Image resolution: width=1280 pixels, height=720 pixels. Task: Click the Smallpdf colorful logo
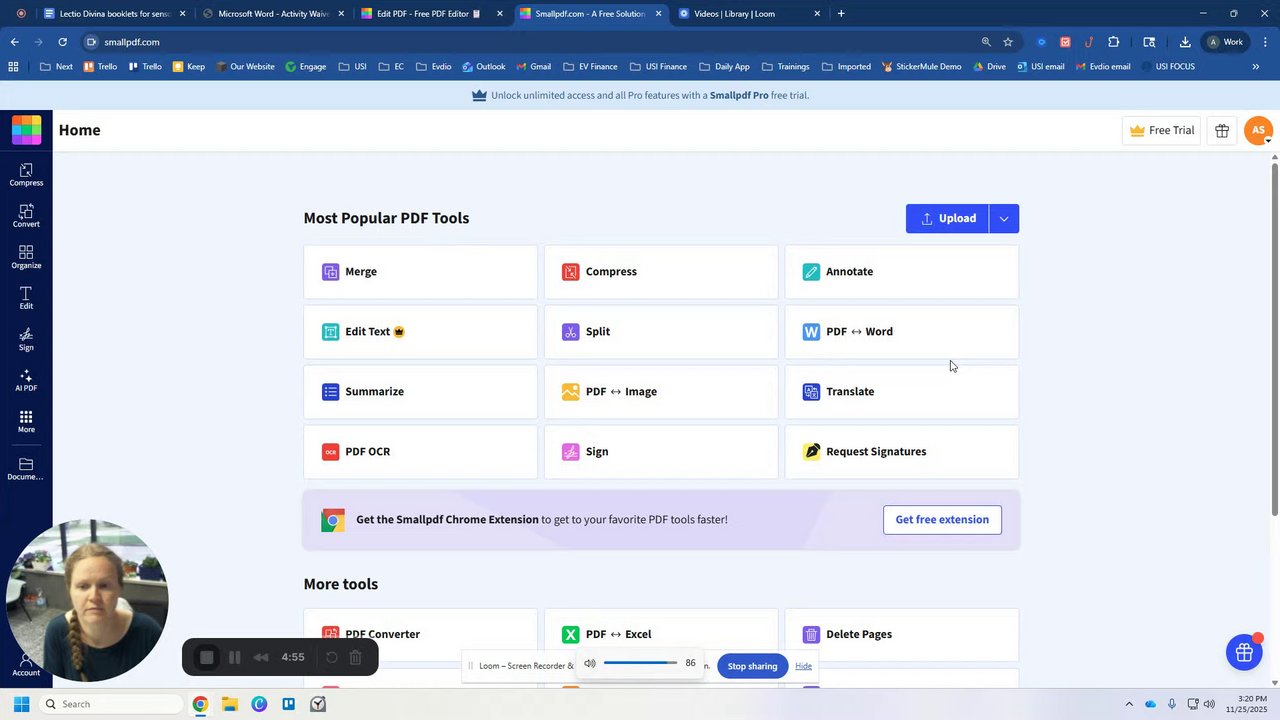click(x=26, y=130)
